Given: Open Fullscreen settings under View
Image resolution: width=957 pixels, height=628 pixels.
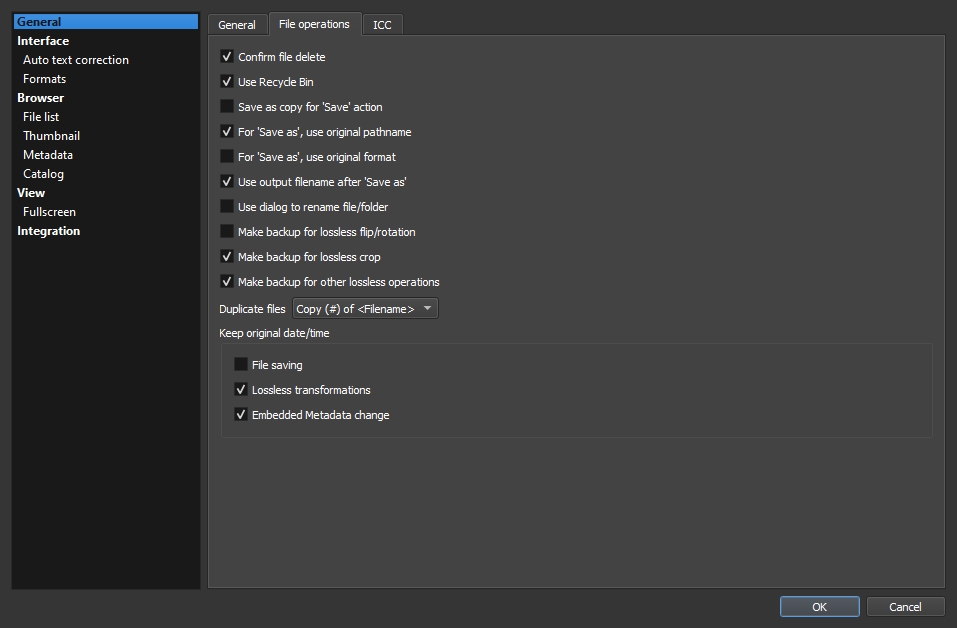Looking at the screenshot, I should [49, 212].
